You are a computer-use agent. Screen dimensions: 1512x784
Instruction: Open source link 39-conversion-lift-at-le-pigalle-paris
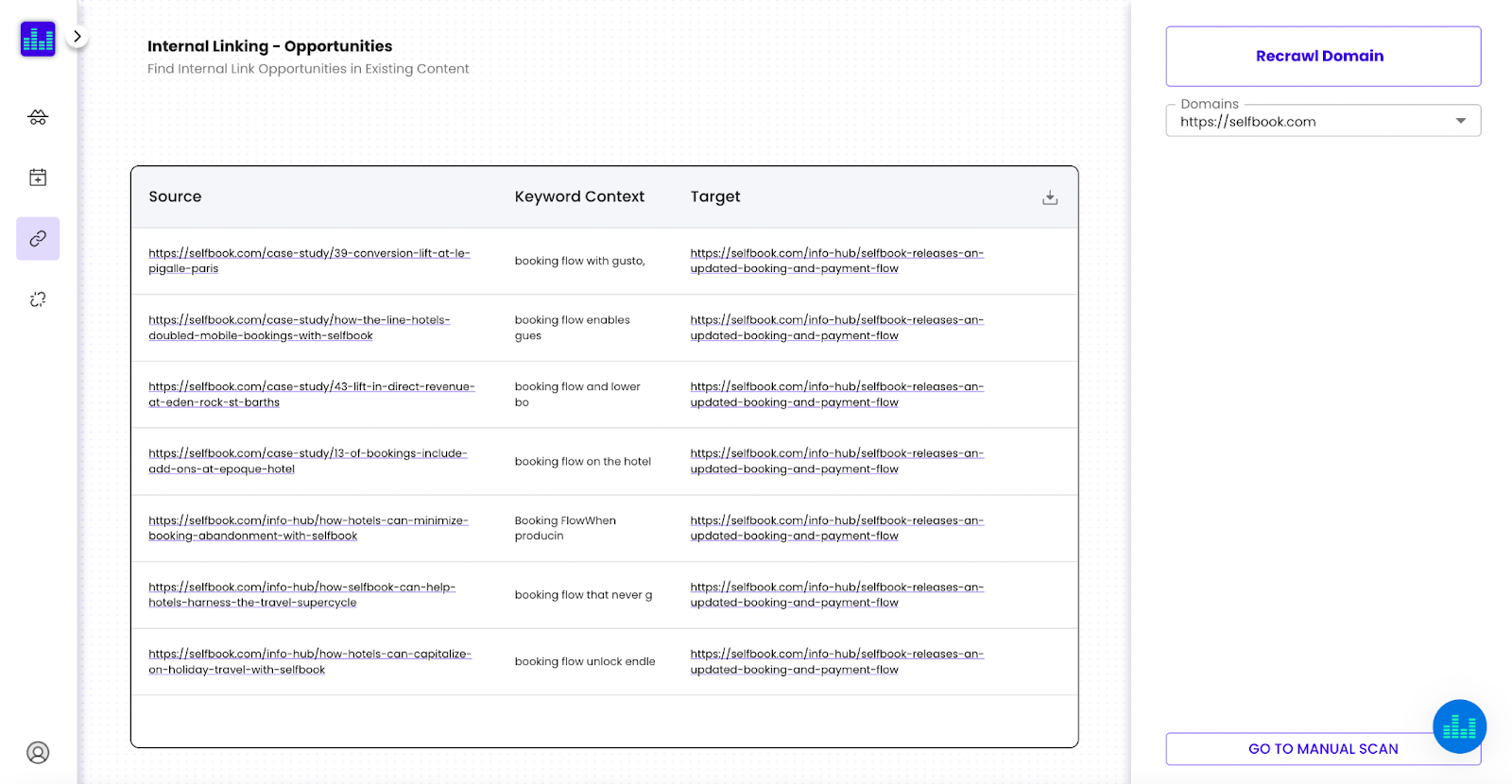(309, 261)
